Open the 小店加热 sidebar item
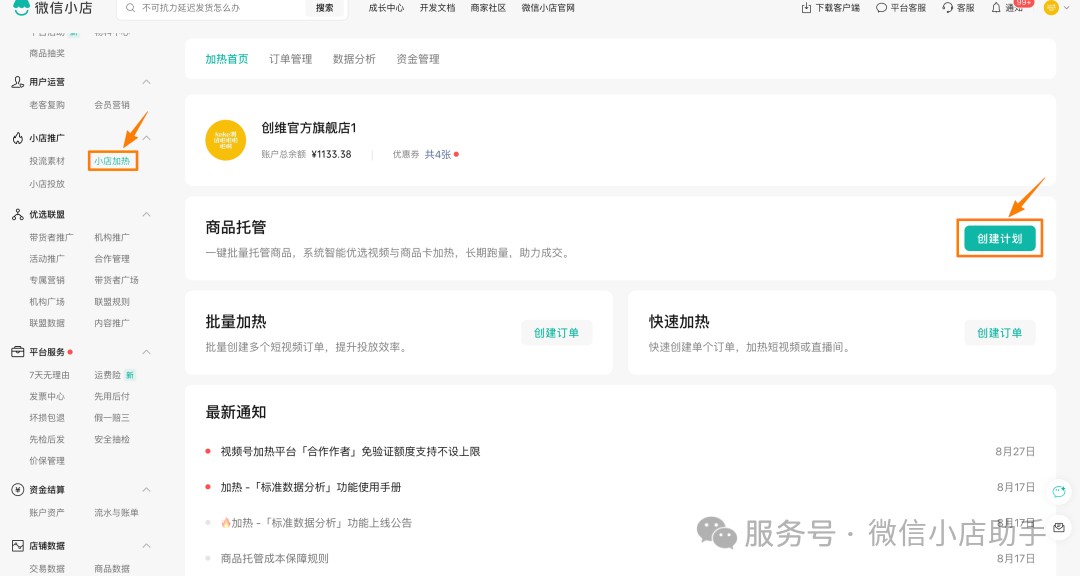The image size is (1080, 576). (x=112, y=161)
